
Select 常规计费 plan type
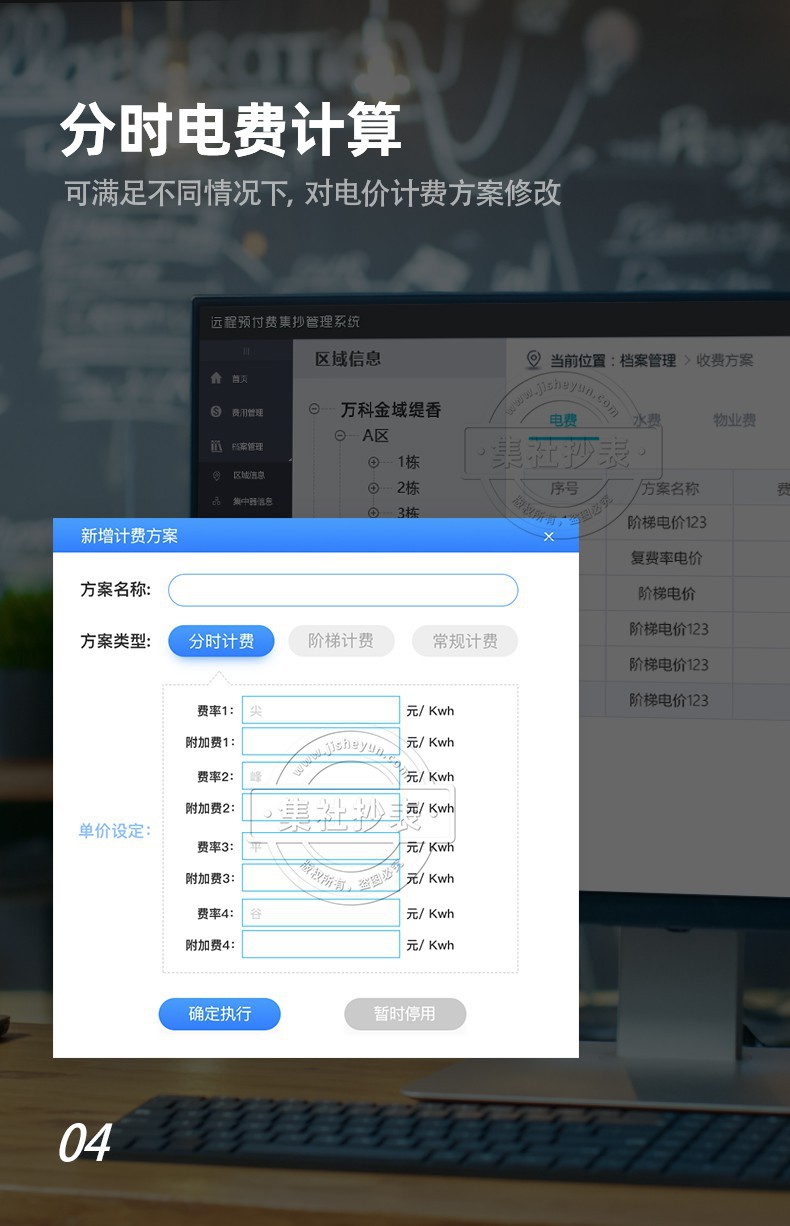[x=465, y=641]
